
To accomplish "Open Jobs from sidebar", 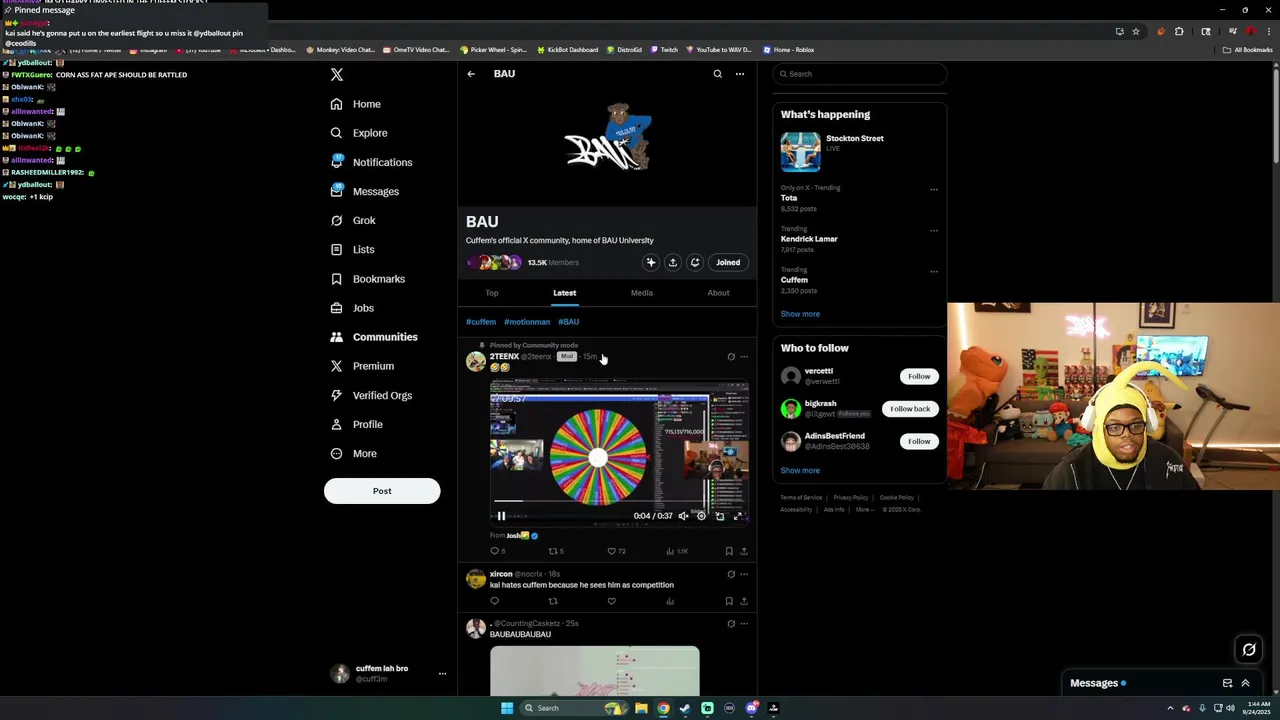I will 351,308.
